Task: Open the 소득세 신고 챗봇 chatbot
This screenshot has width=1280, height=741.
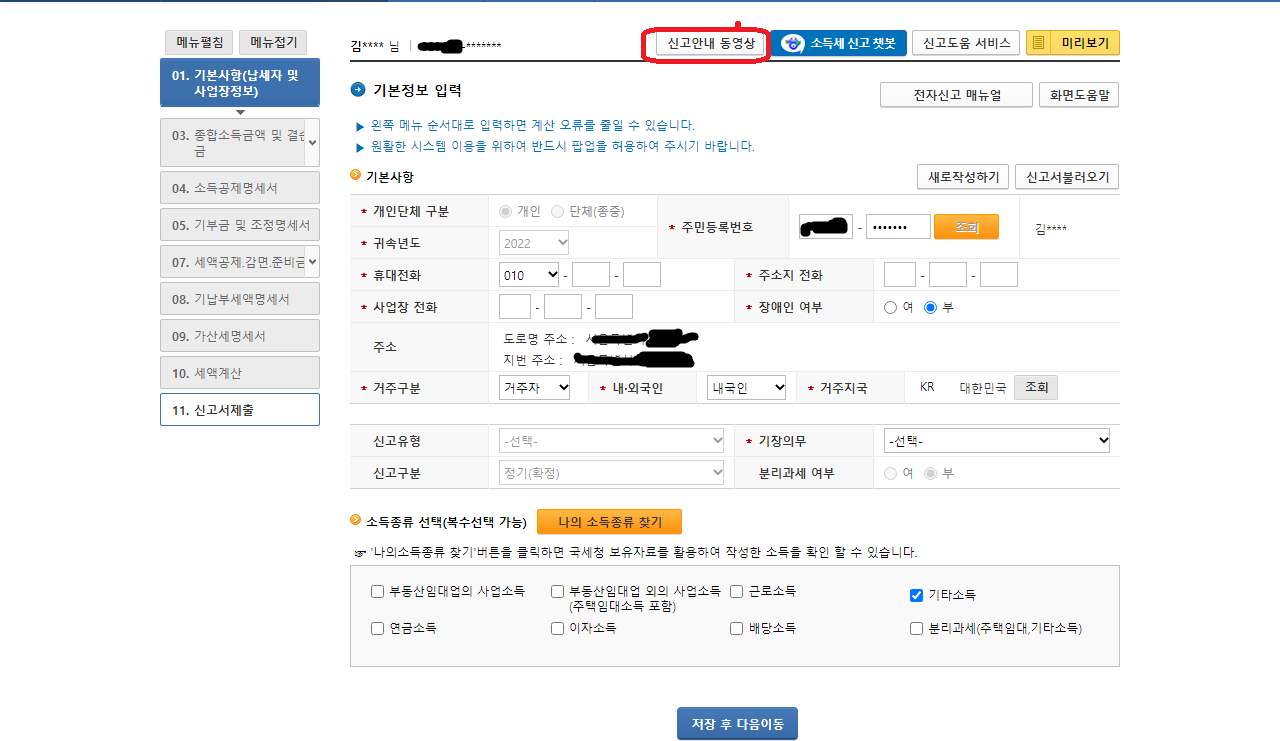Action: tap(839, 43)
